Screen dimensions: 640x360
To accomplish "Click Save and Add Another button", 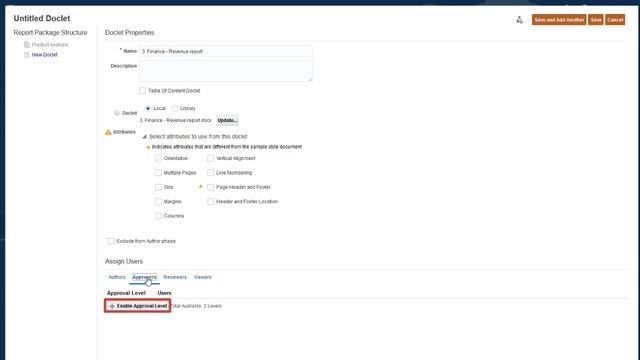I will point(559,20).
